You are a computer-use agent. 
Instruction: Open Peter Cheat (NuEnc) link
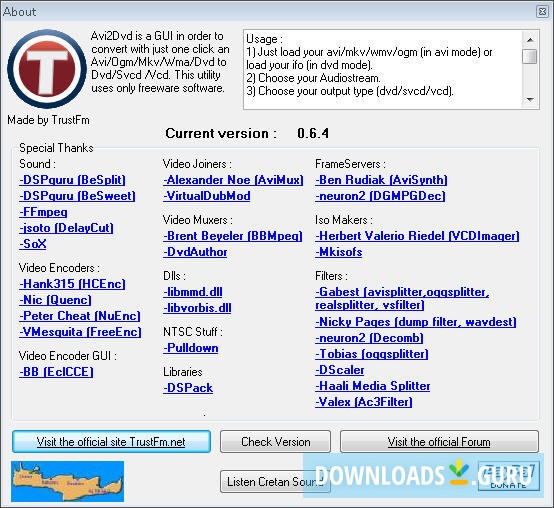pos(80,316)
